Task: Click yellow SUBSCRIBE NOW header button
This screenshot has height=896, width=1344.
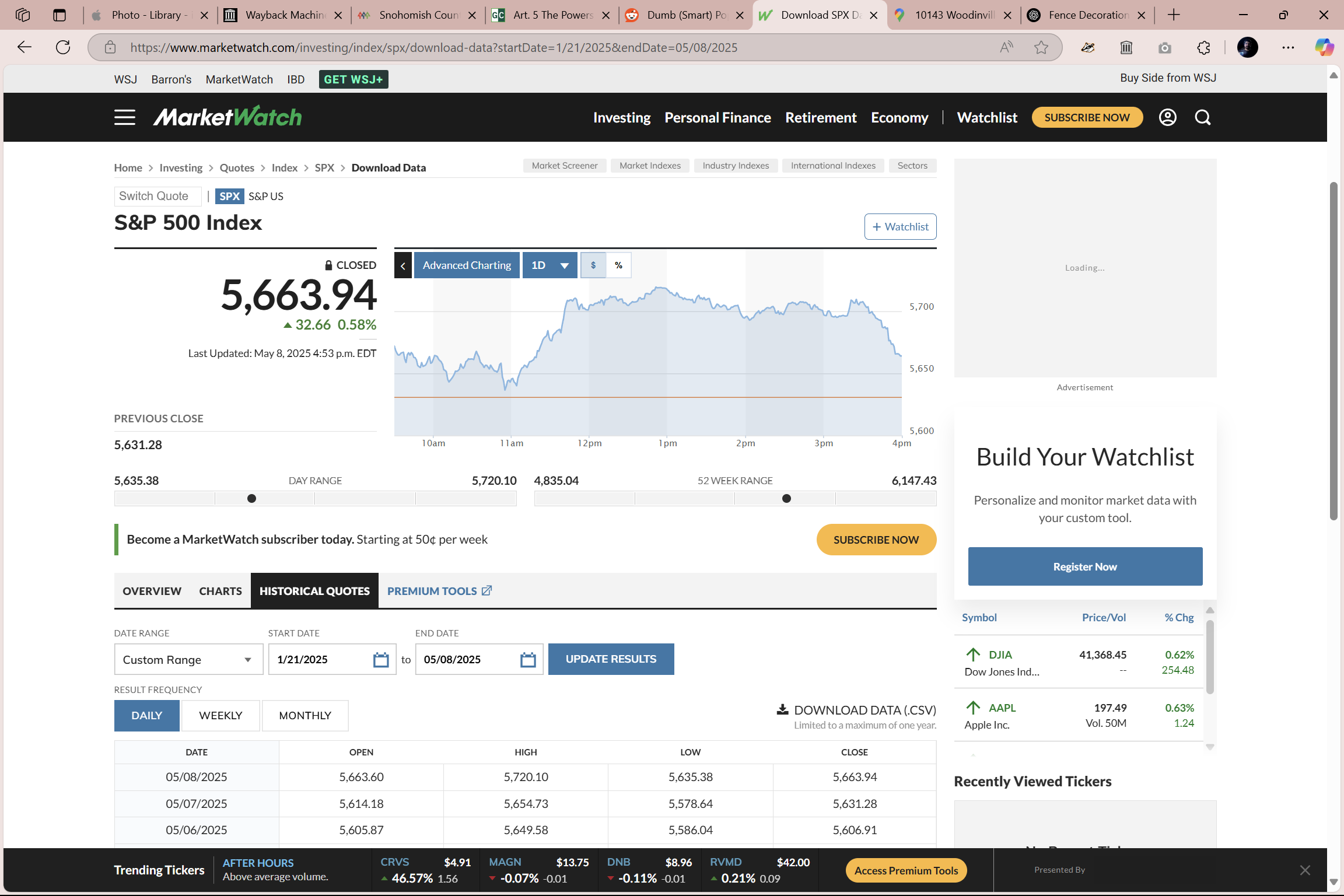Action: click(x=1087, y=117)
